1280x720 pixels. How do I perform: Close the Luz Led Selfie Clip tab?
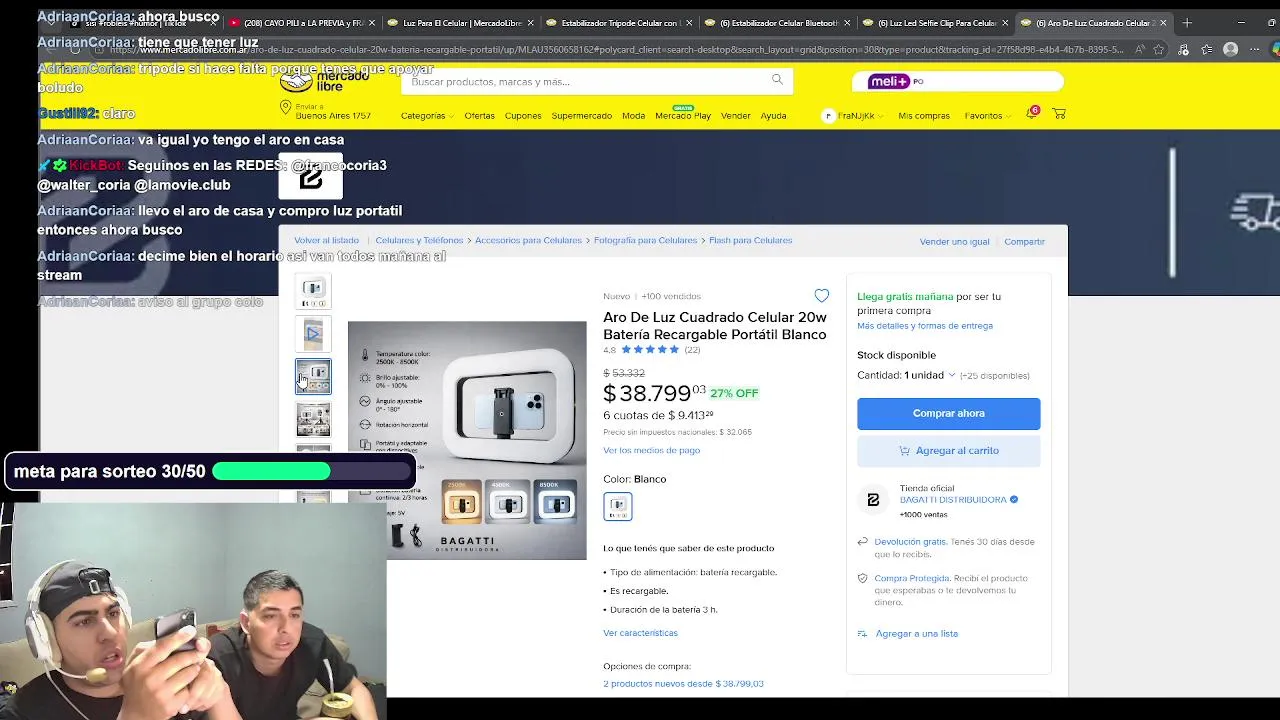pos(1005,23)
